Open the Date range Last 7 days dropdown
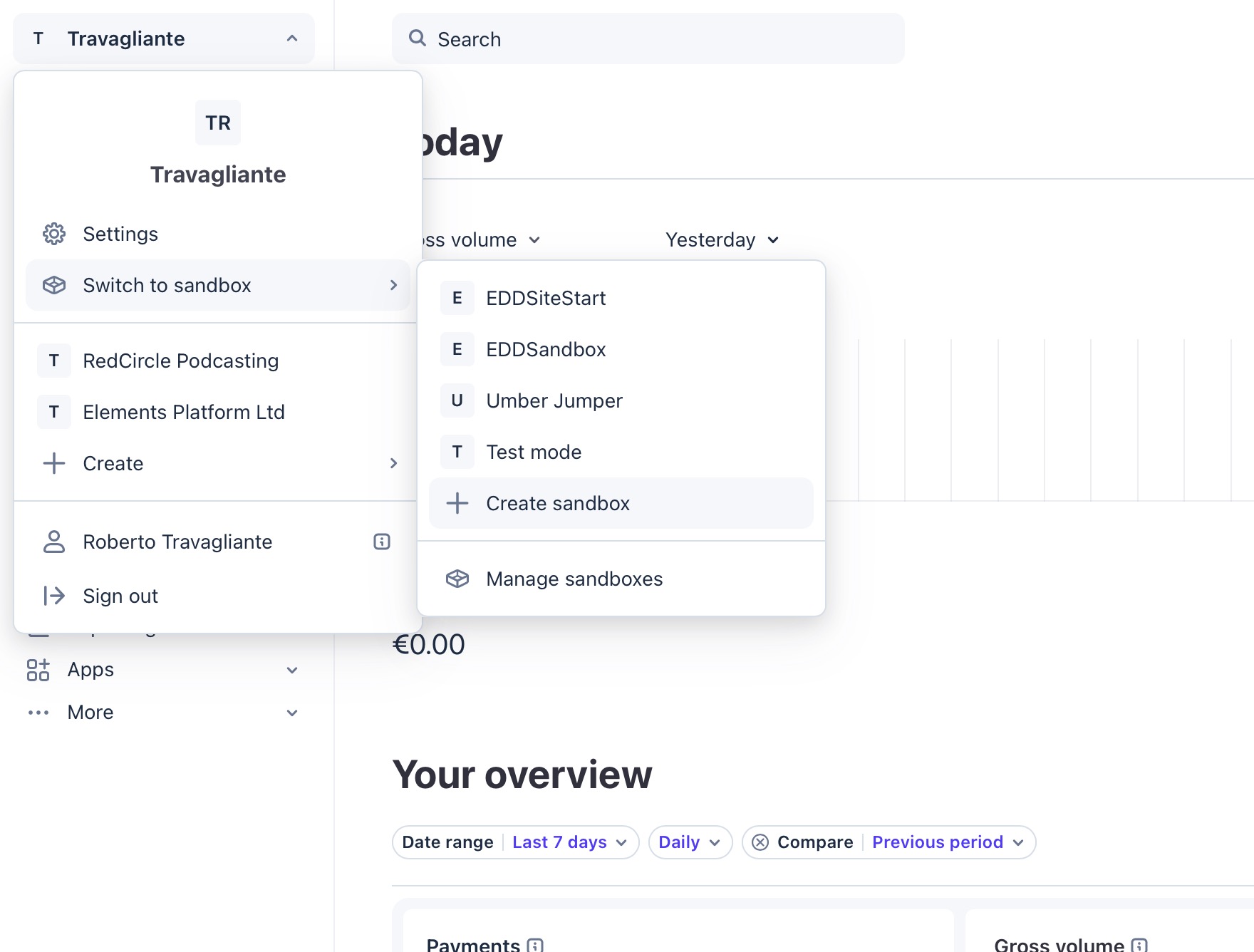This screenshot has height=952, width=1254. point(516,842)
